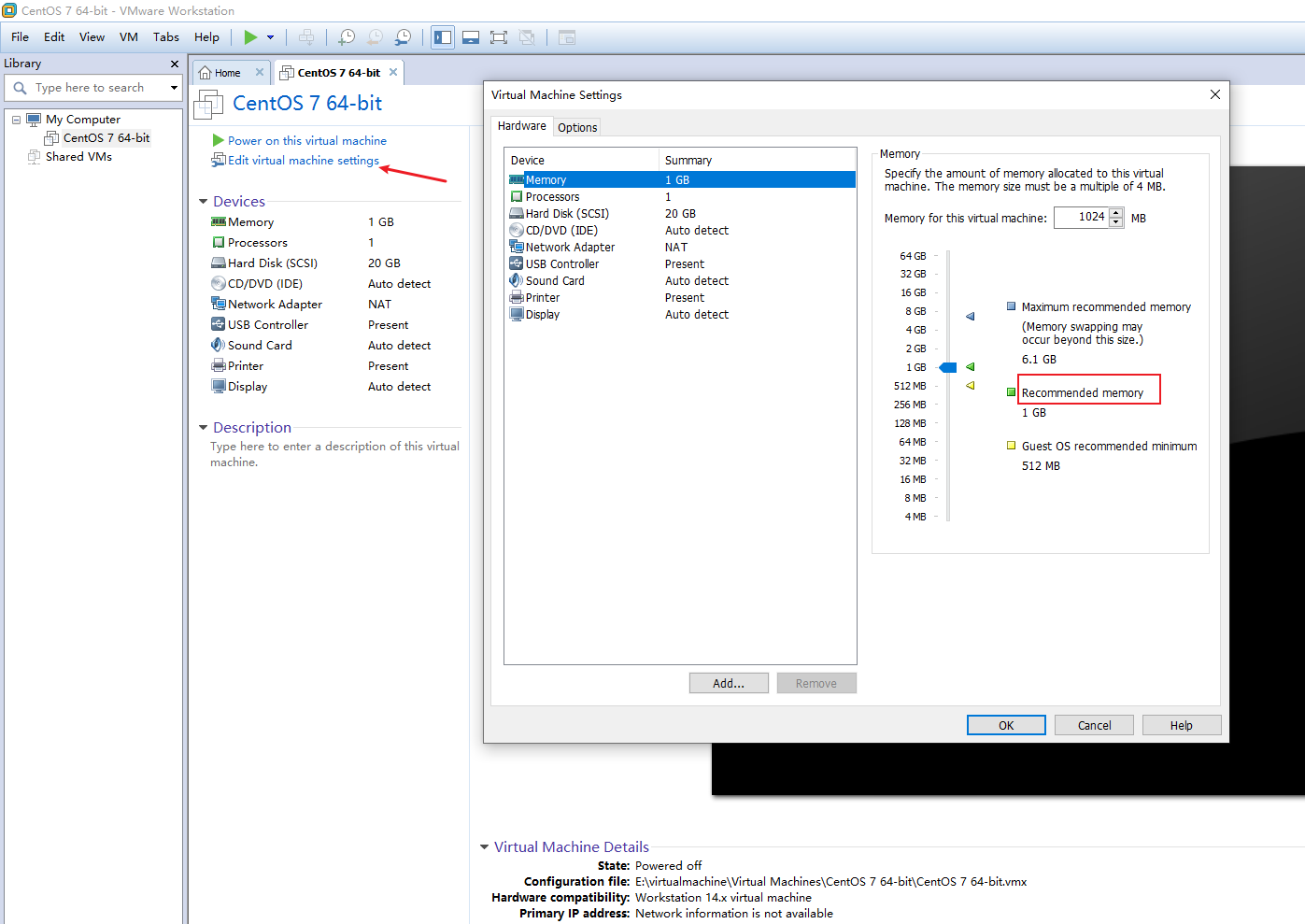Click the Add... hardware button
This screenshot has width=1305, height=924.
pyautogui.click(x=729, y=683)
